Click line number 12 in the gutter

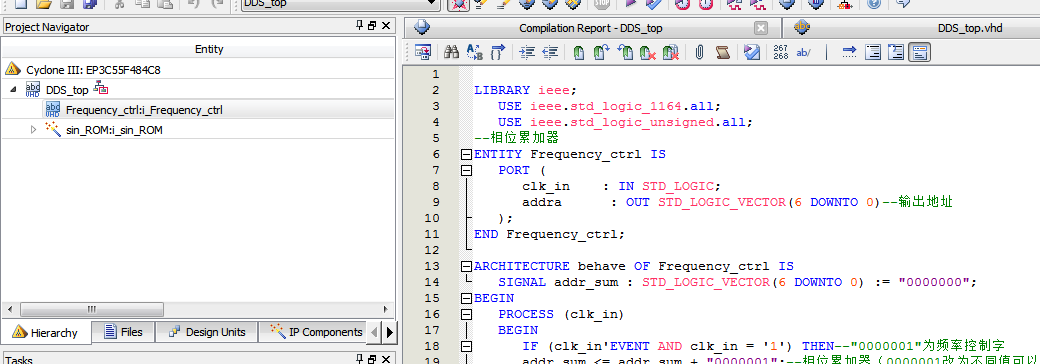[x=431, y=250]
